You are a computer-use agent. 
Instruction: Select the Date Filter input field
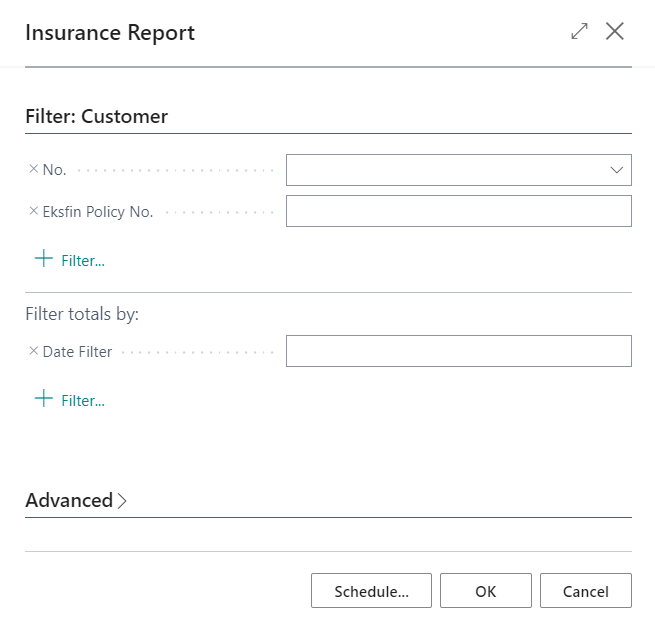pyautogui.click(x=458, y=351)
